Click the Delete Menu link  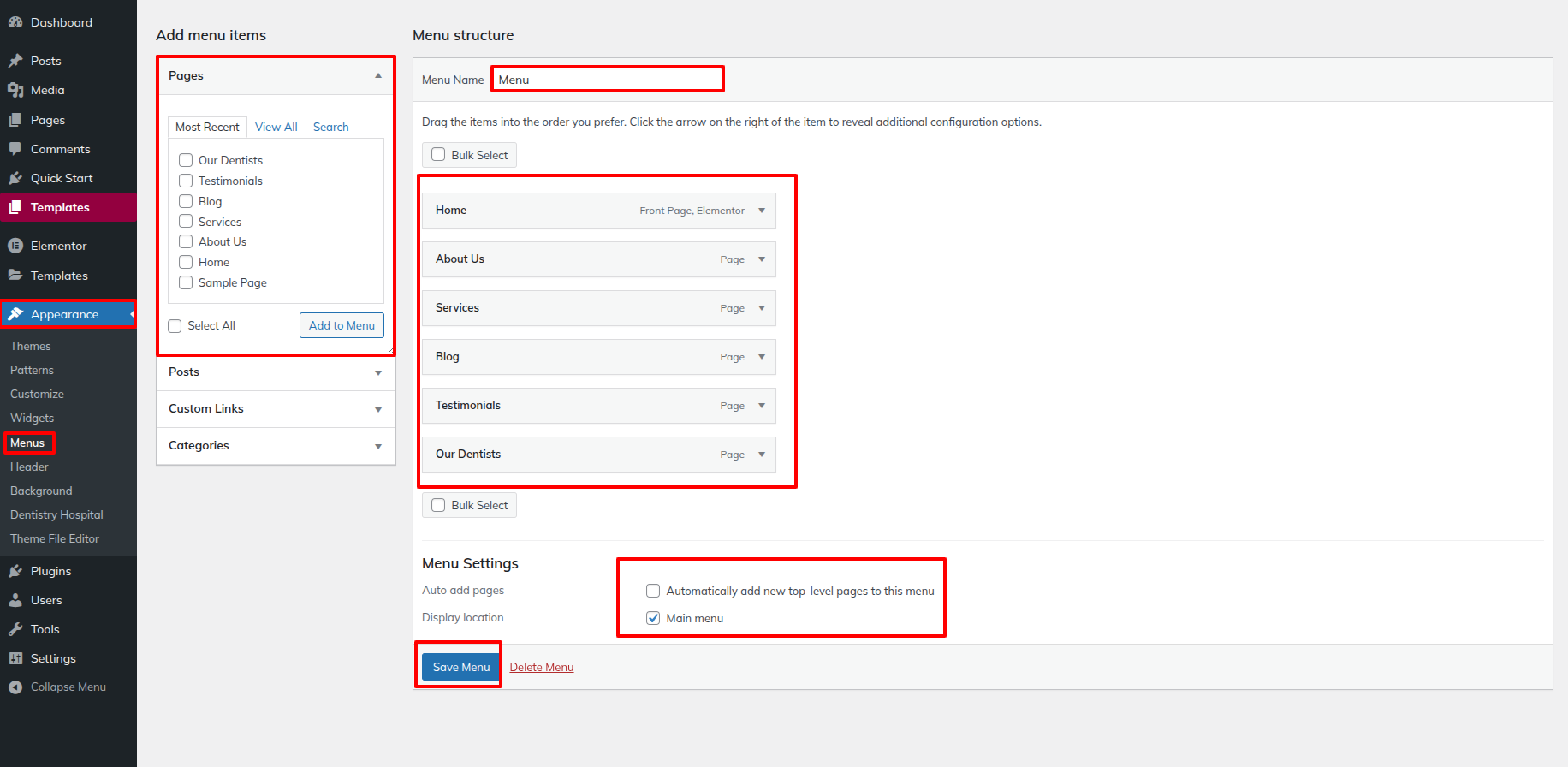(x=541, y=667)
